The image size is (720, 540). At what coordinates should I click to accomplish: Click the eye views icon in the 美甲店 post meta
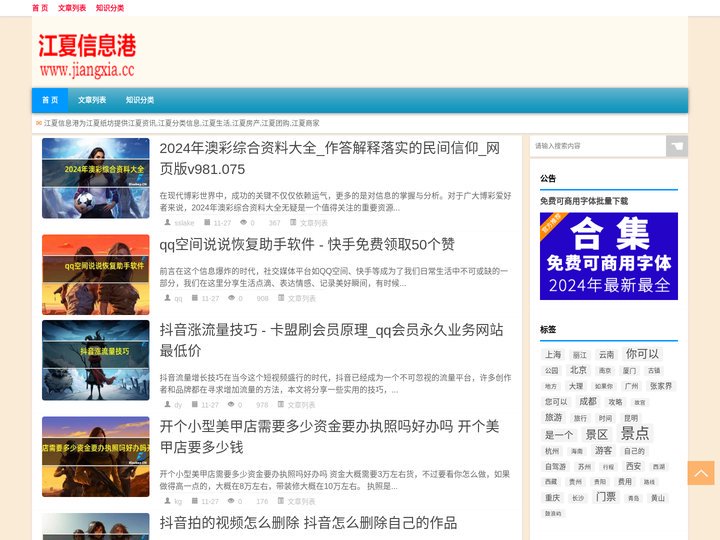click(231, 501)
